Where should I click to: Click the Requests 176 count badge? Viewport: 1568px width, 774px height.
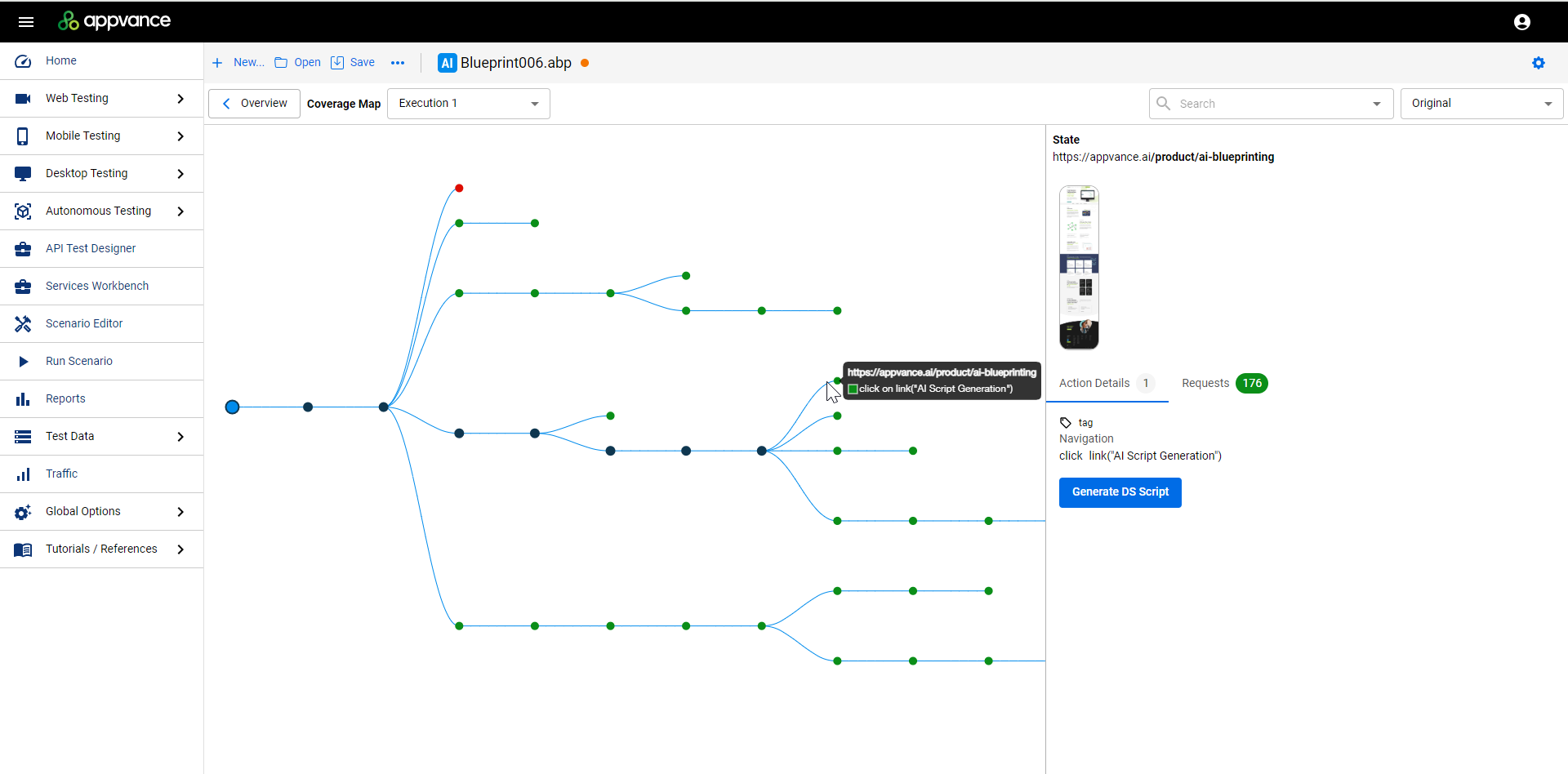(x=1252, y=384)
